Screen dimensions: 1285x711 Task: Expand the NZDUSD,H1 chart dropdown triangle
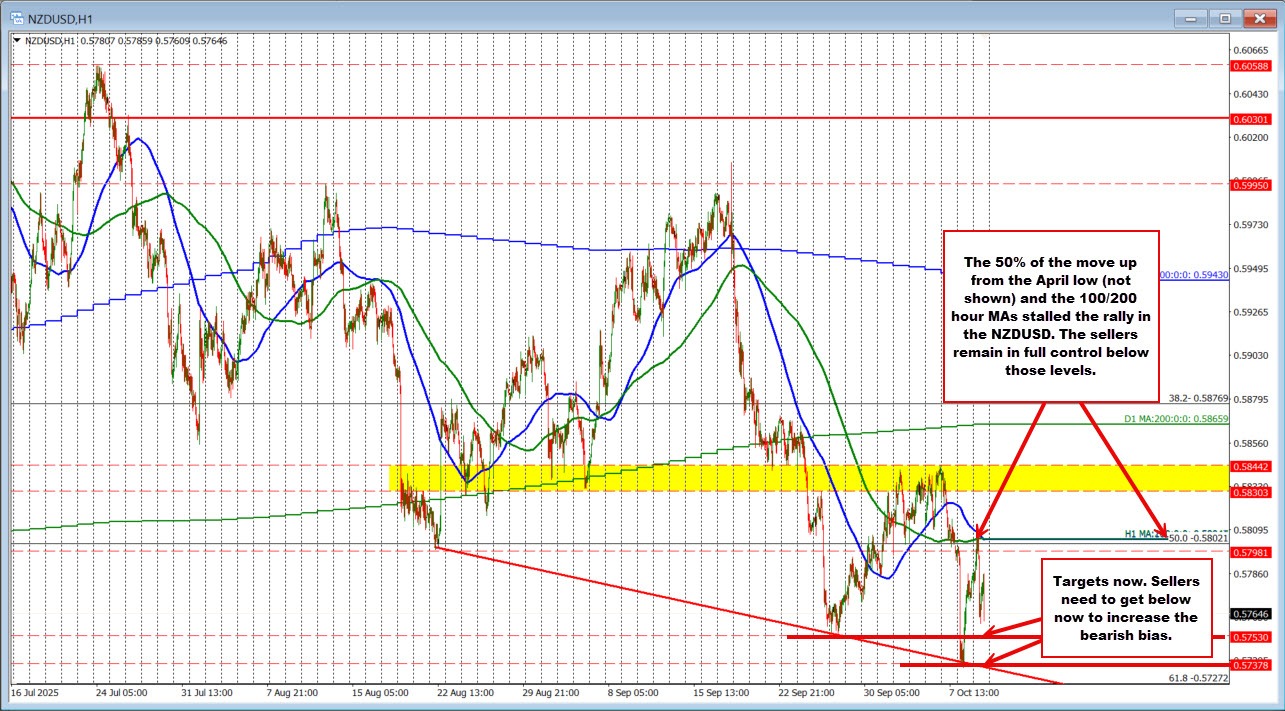pyautogui.click(x=15, y=40)
